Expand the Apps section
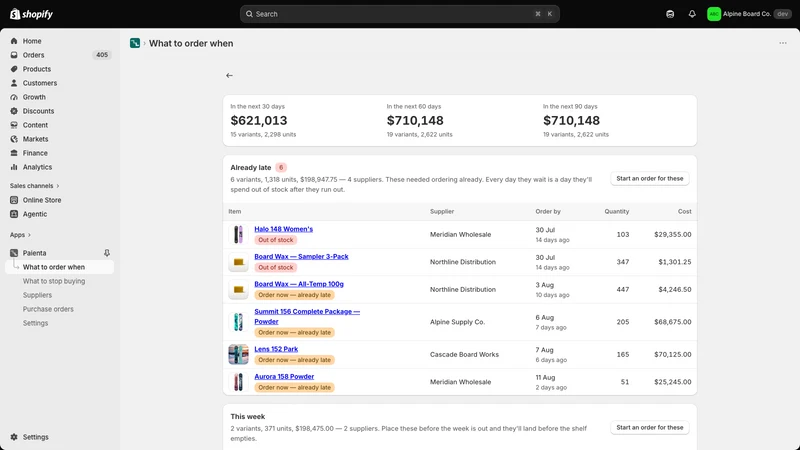Viewport: 800px width, 450px height. 20,235
